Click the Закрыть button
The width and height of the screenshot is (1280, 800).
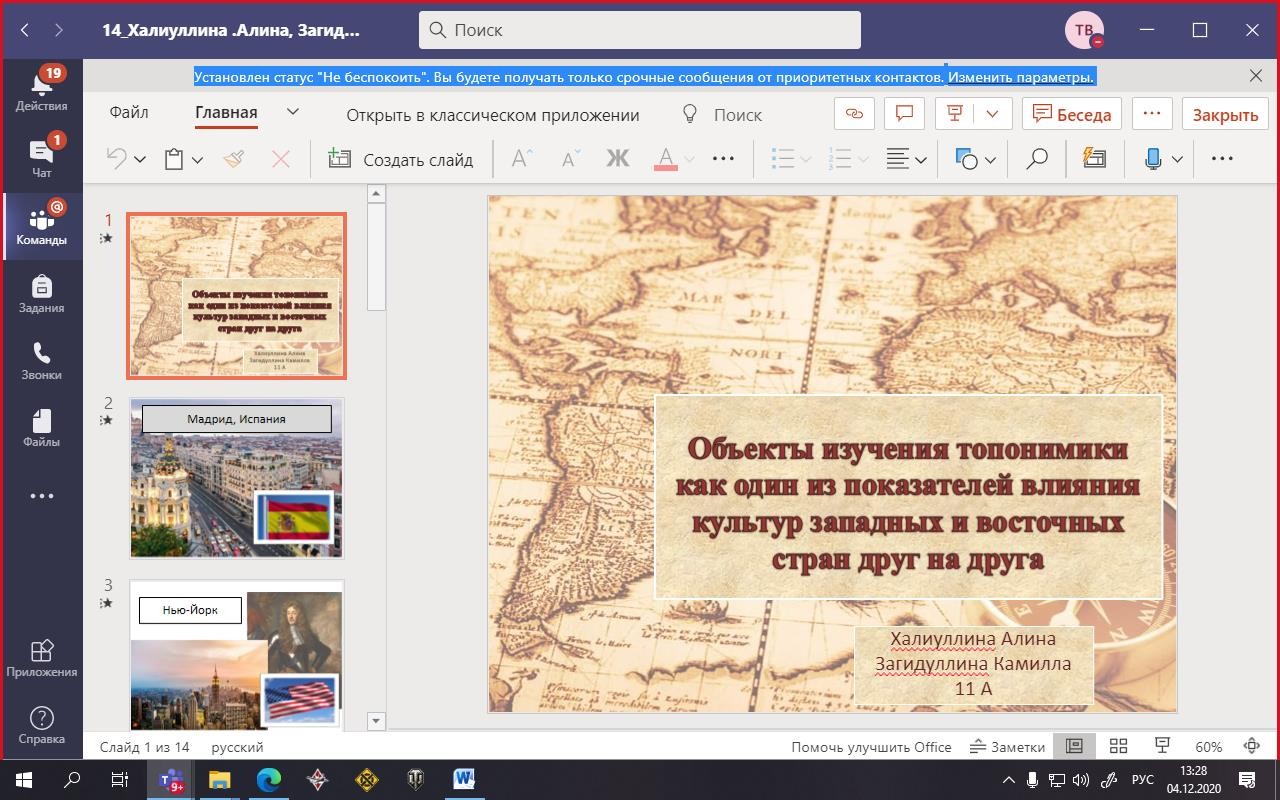click(x=1225, y=114)
